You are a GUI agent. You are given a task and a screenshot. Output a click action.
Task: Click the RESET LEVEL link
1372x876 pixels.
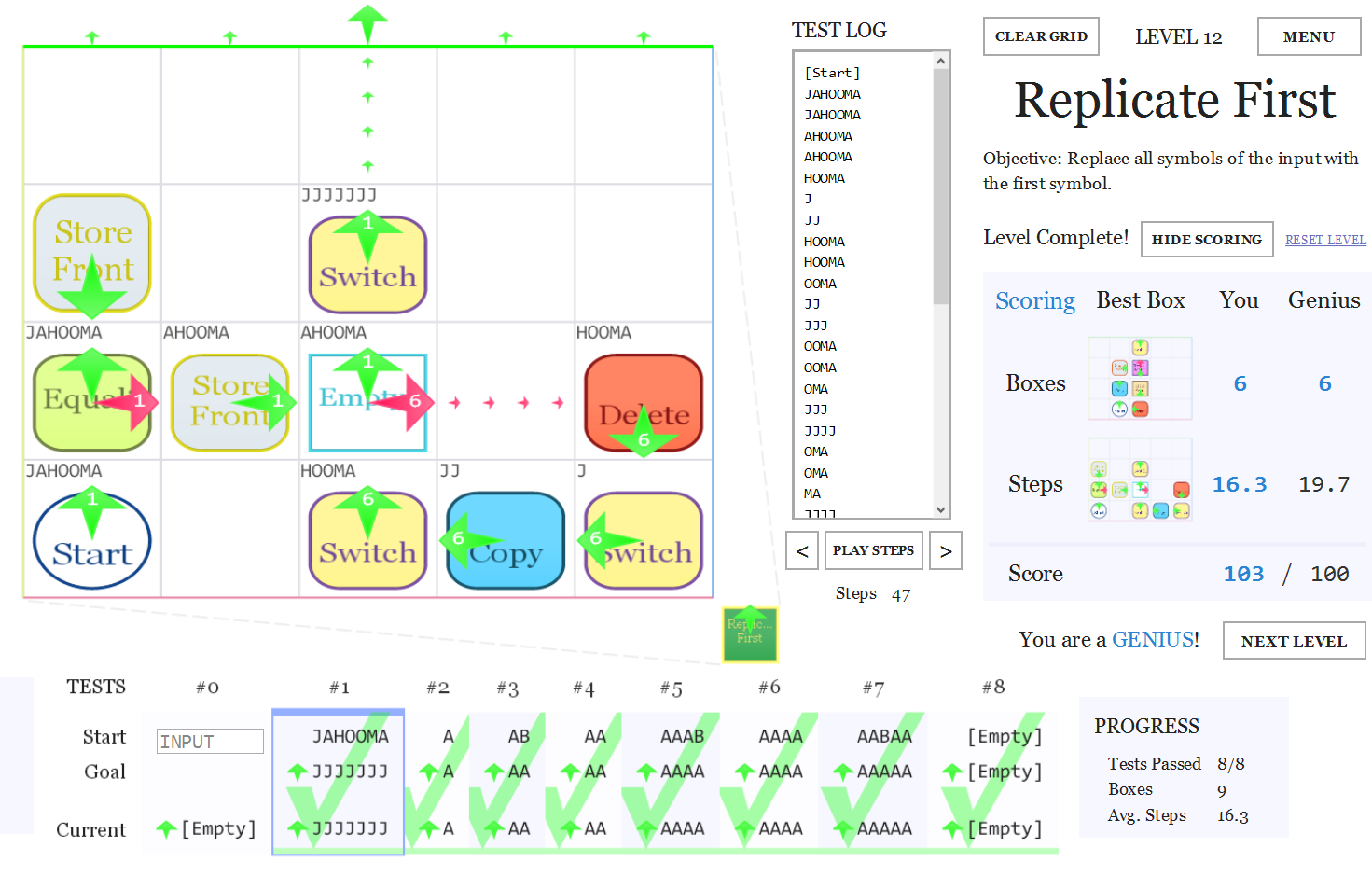click(x=1325, y=240)
